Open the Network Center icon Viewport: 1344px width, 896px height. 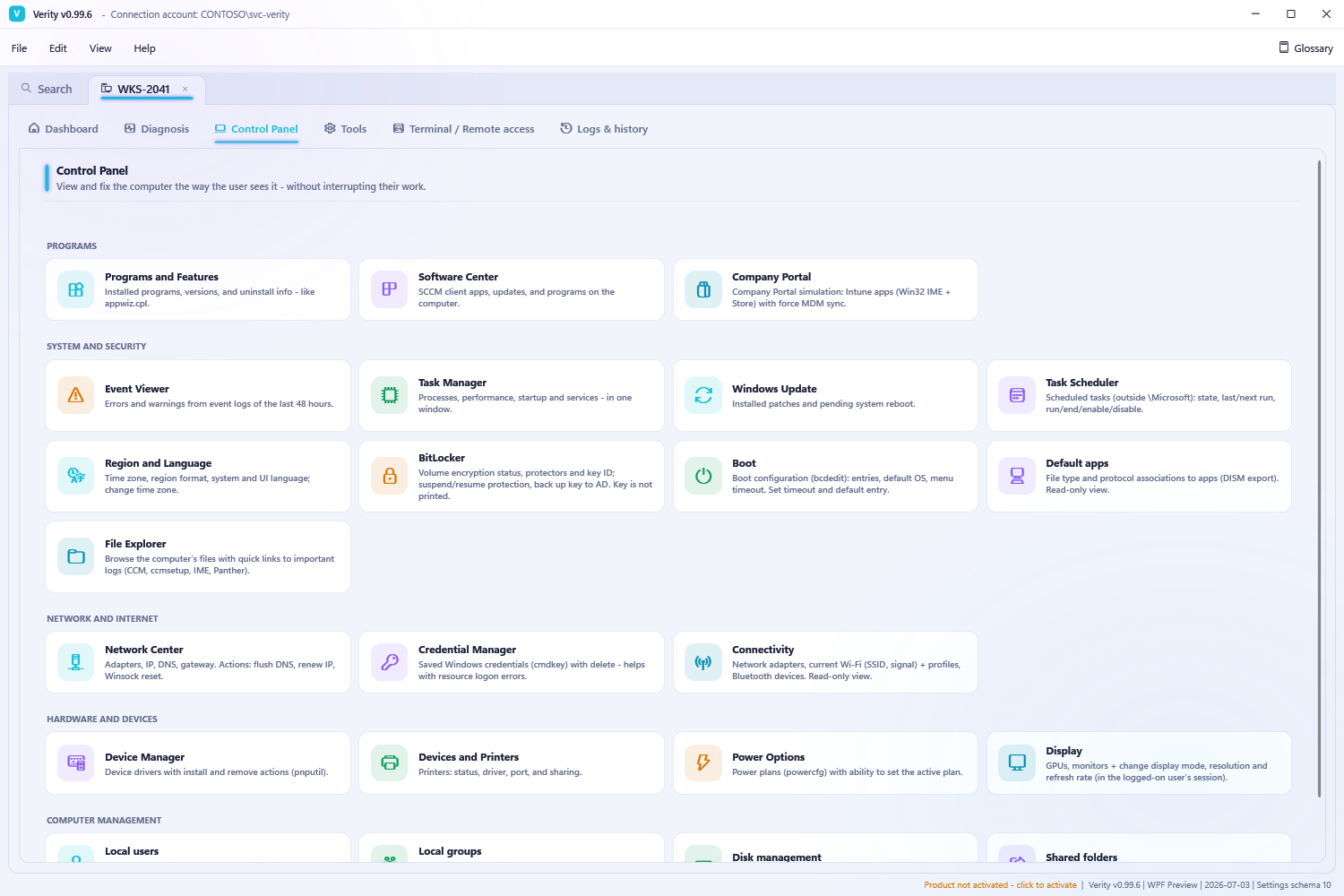click(x=76, y=662)
